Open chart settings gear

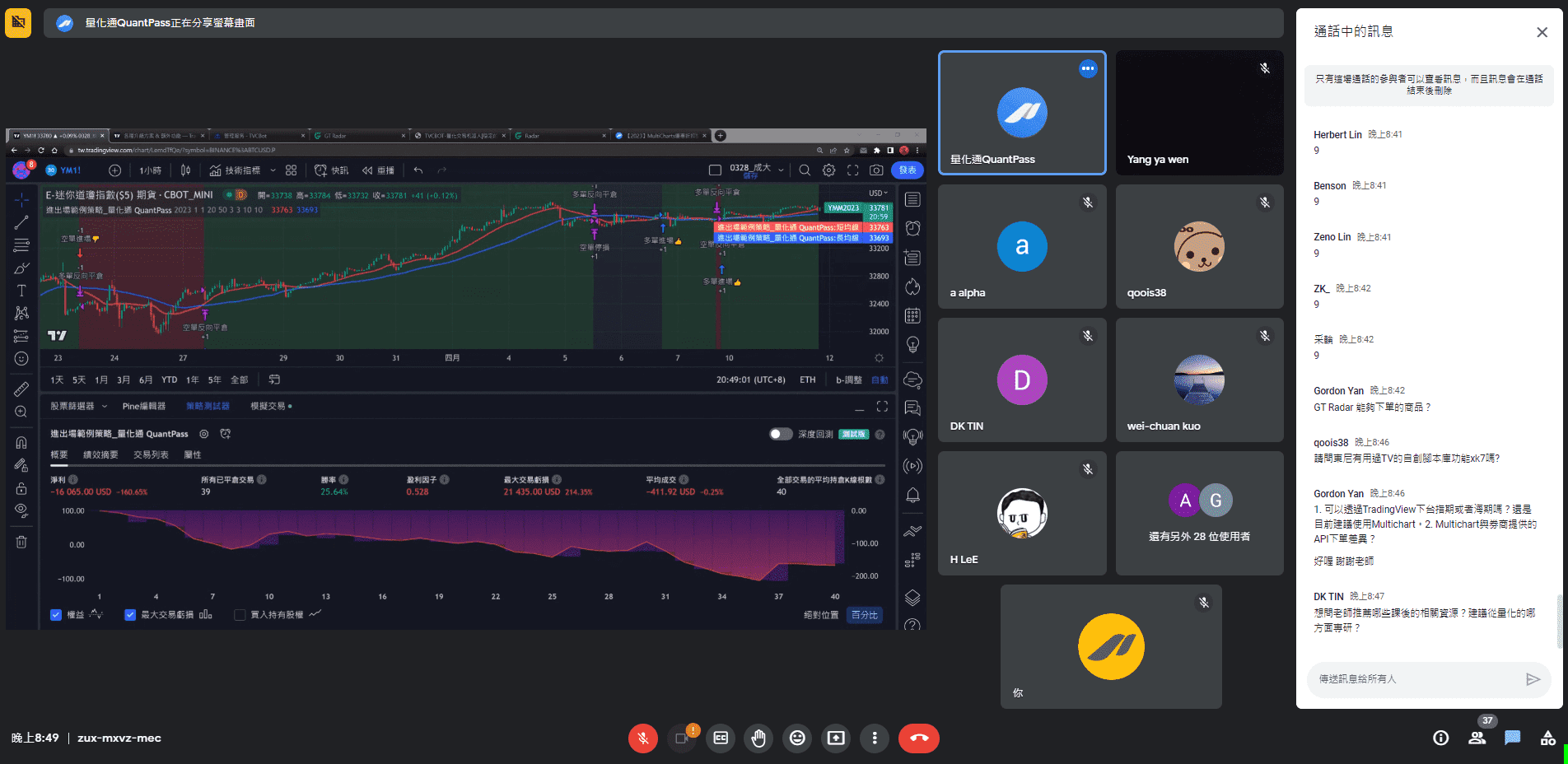point(828,170)
